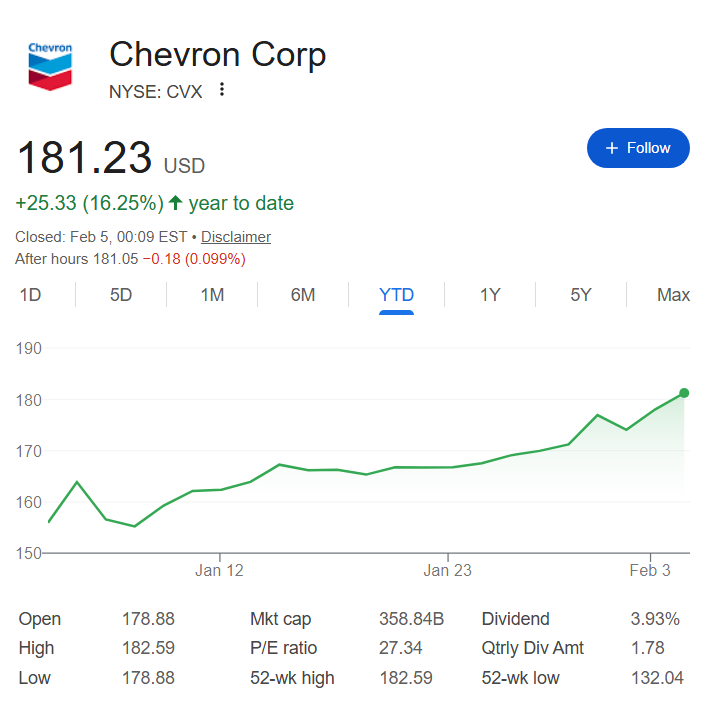Screen dimensions: 705x713
Task: Select the Max time range tab
Action: (673, 295)
